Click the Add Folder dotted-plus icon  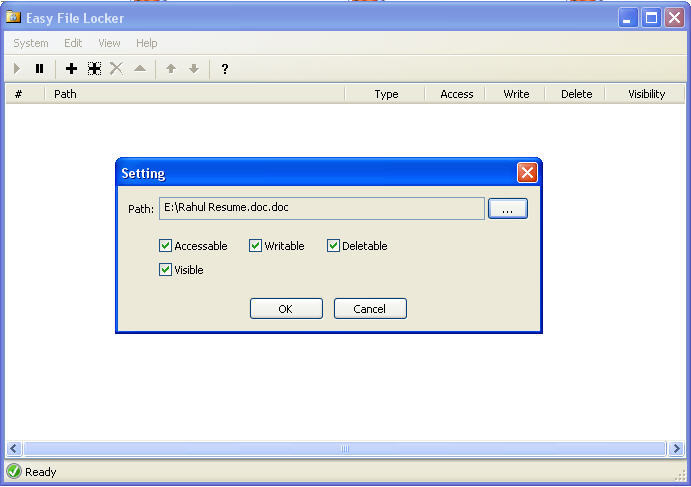pyautogui.click(x=94, y=69)
